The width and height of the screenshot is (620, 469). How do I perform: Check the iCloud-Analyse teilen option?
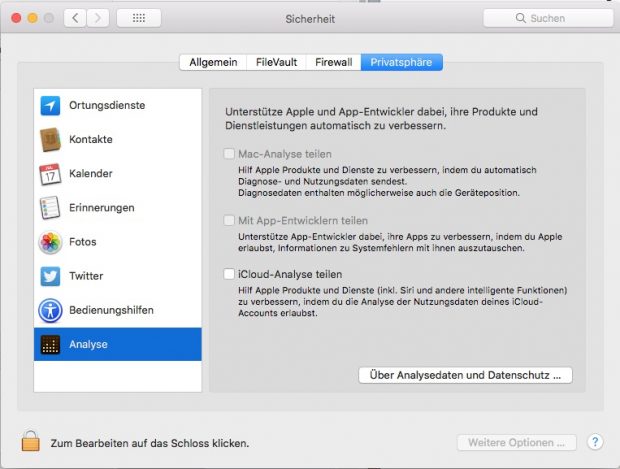[229, 274]
